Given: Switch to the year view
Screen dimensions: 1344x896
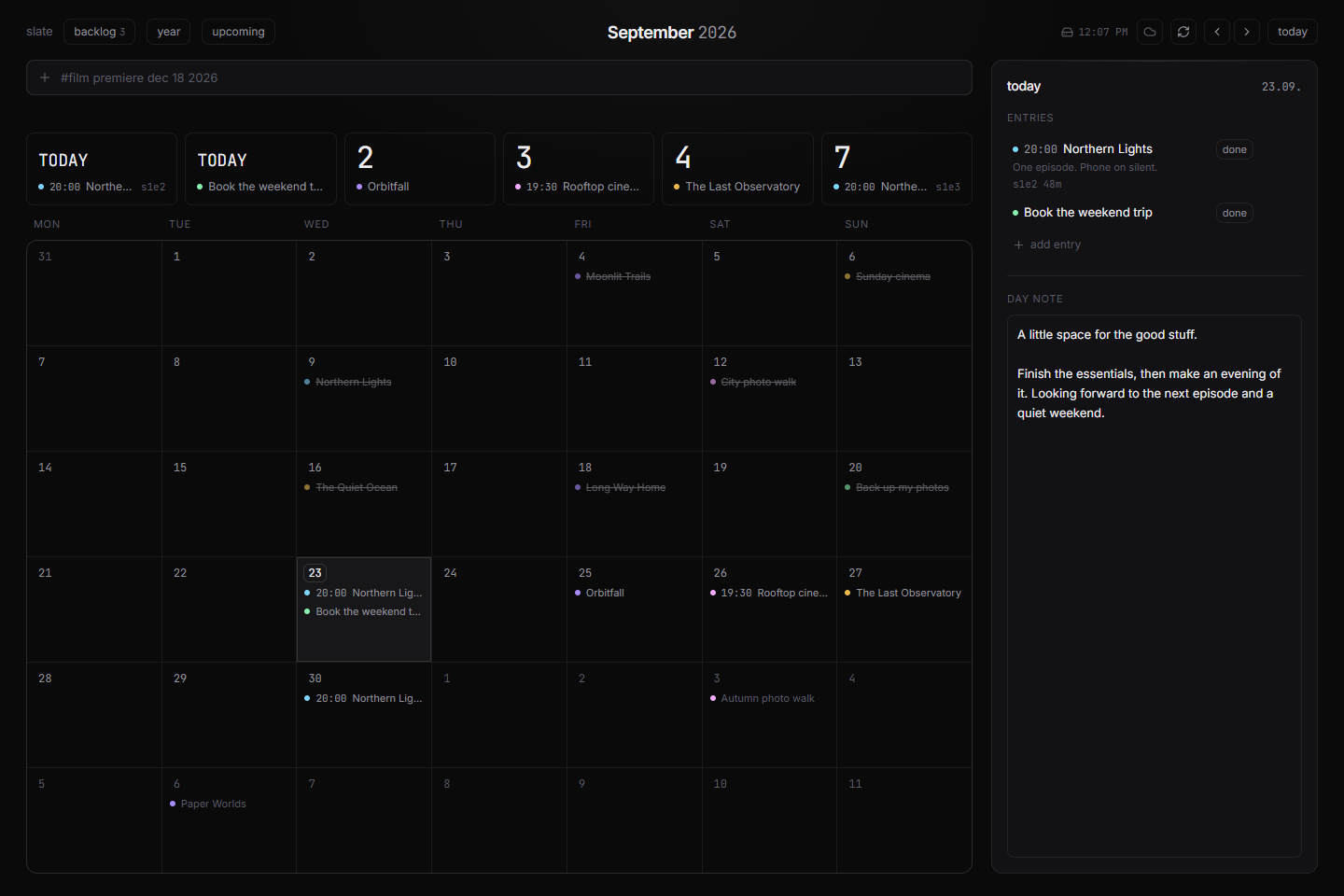Looking at the screenshot, I should 169,32.
